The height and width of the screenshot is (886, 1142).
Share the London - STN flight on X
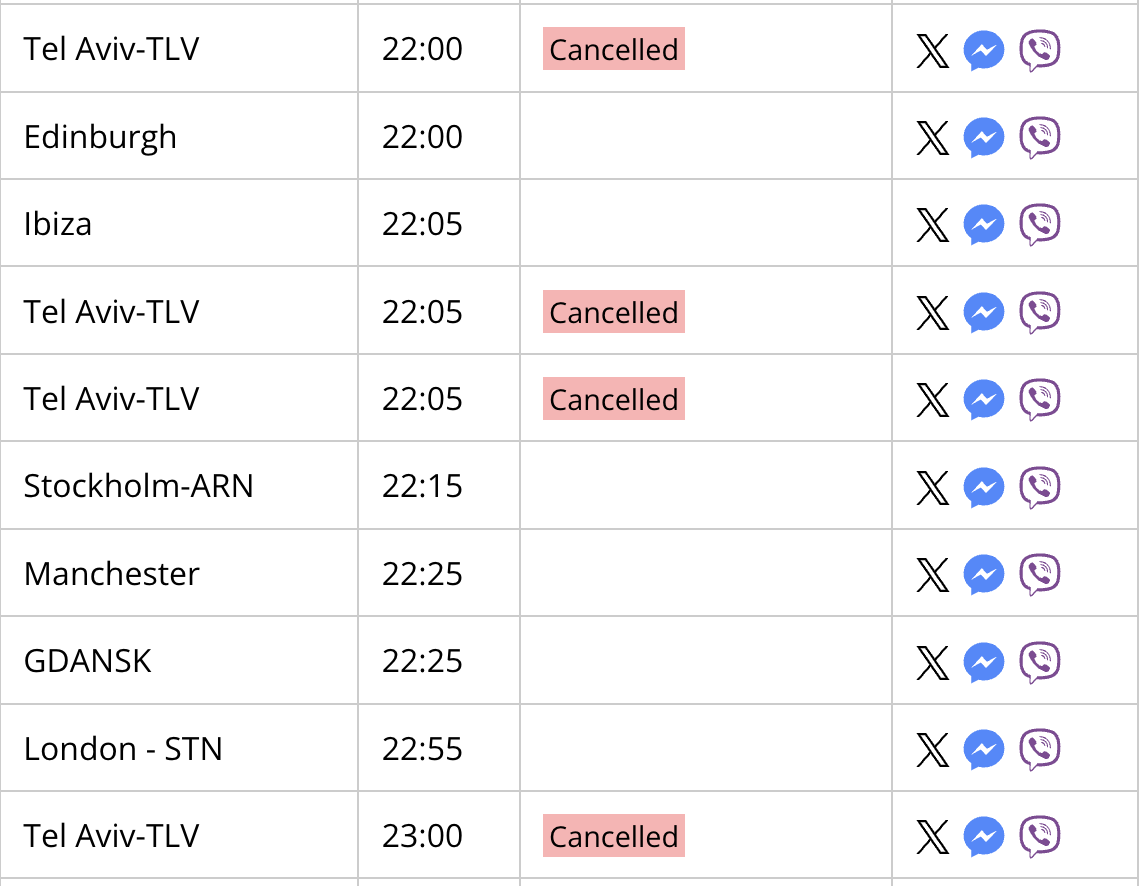pos(932,749)
